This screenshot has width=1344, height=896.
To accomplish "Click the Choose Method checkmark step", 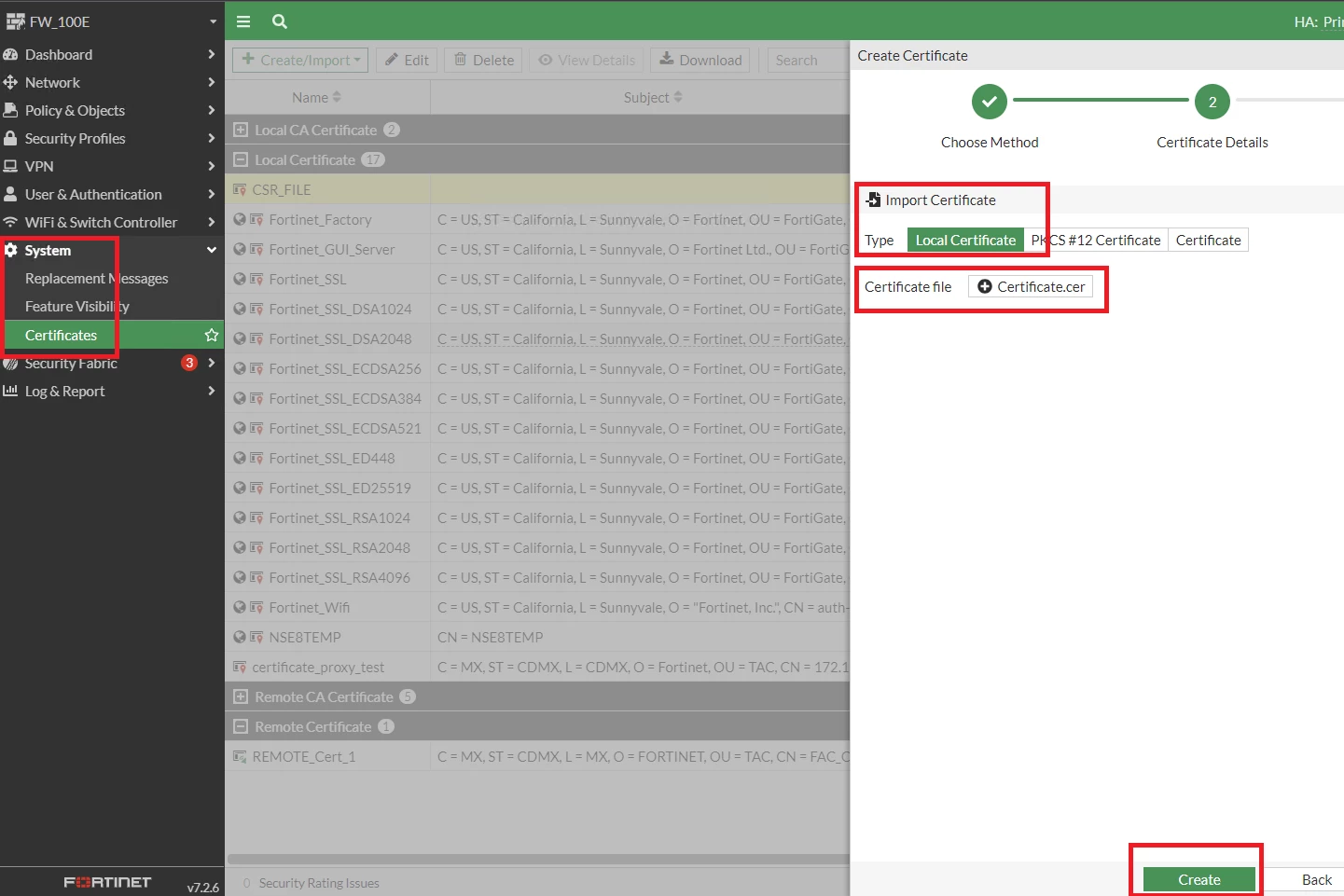I will [x=990, y=102].
